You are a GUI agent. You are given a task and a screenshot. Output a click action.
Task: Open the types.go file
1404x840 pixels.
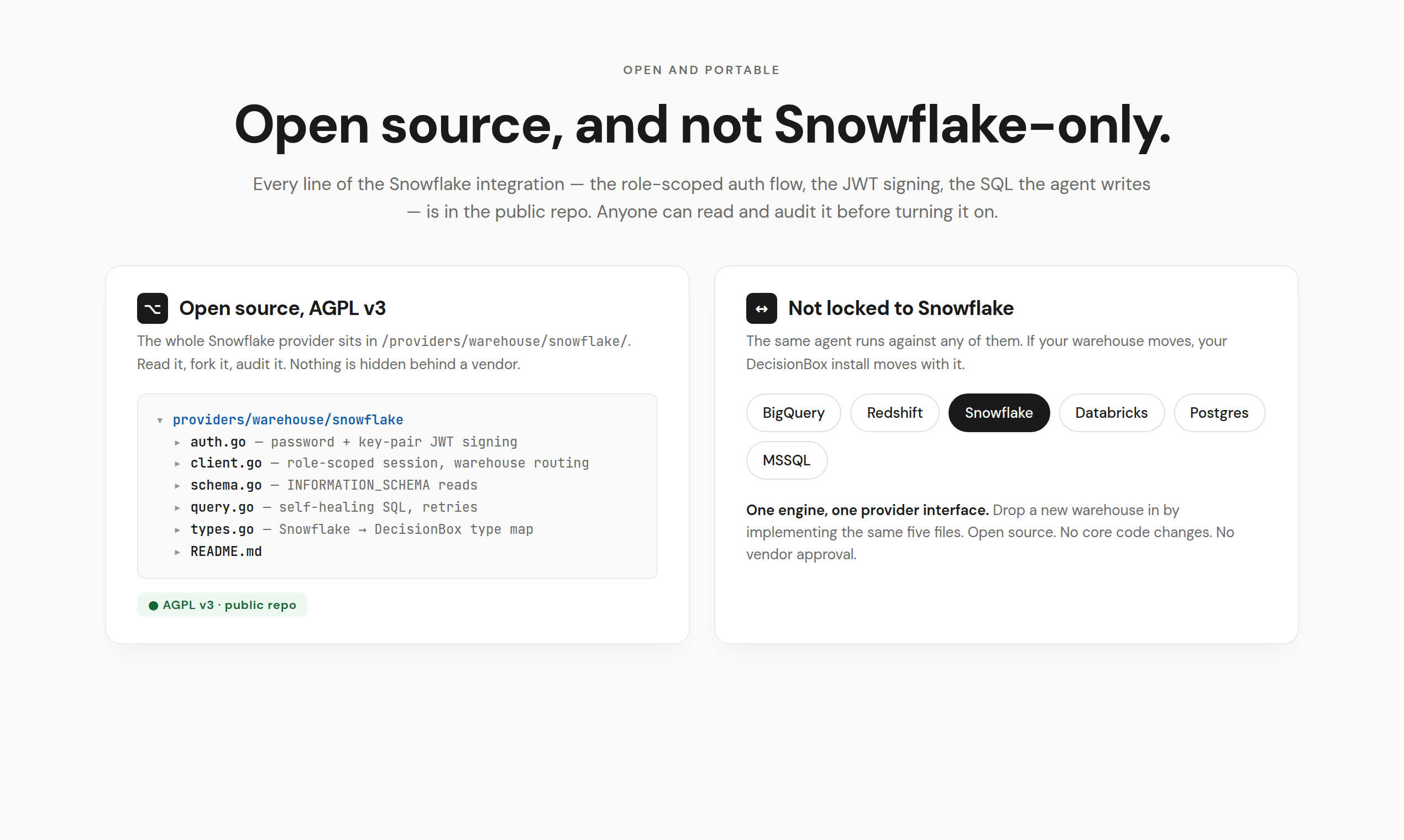coord(222,529)
